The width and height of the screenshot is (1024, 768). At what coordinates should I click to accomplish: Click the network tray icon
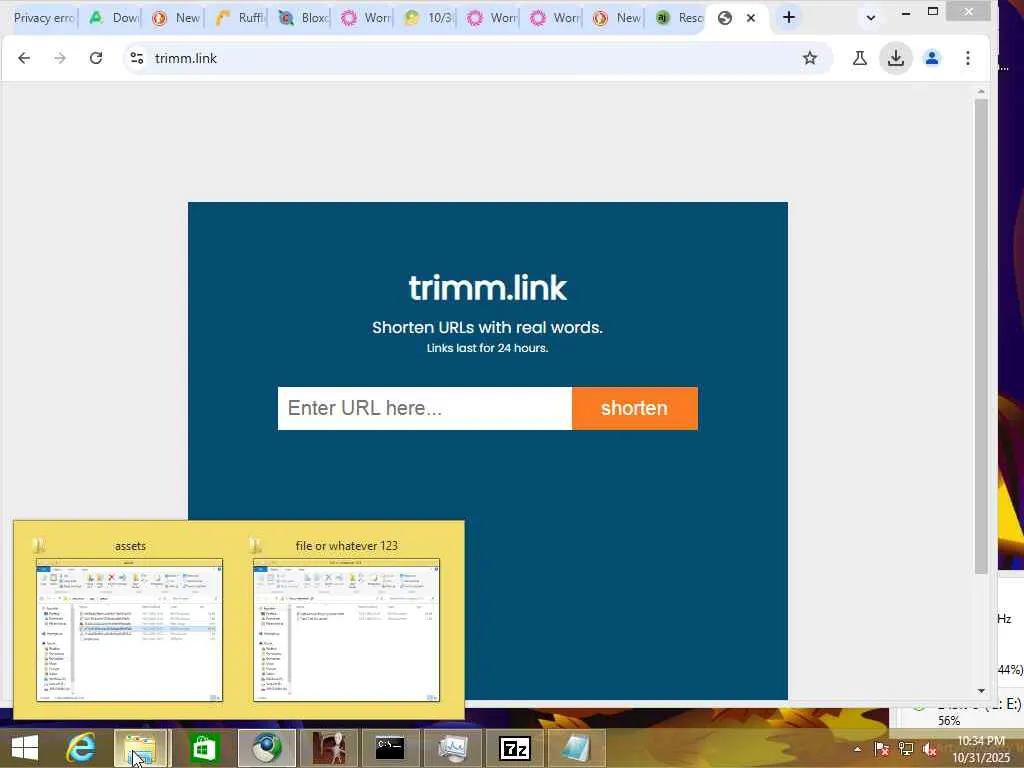coord(906,749)
